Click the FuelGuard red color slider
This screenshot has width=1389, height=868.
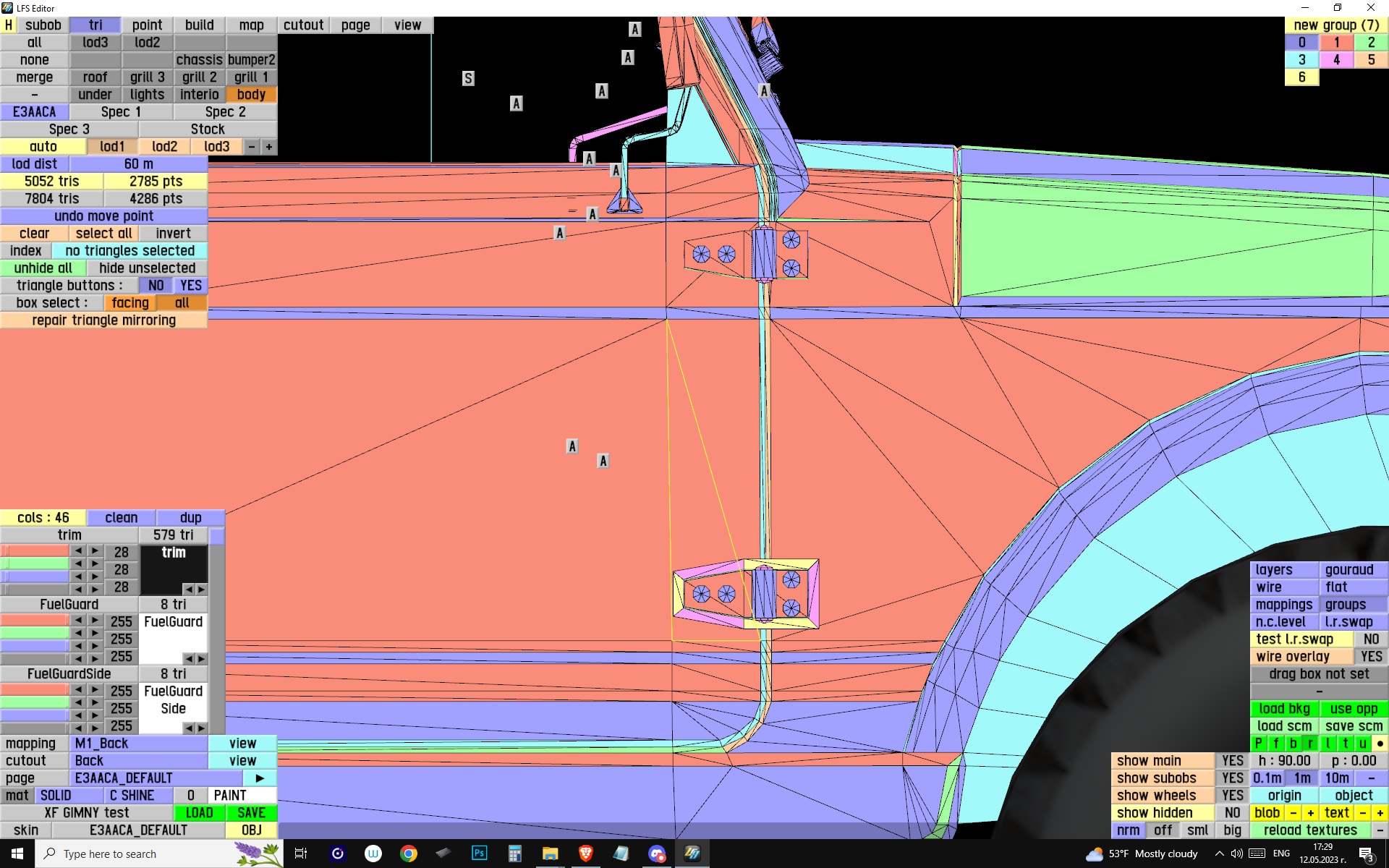[x=35, y=621]
